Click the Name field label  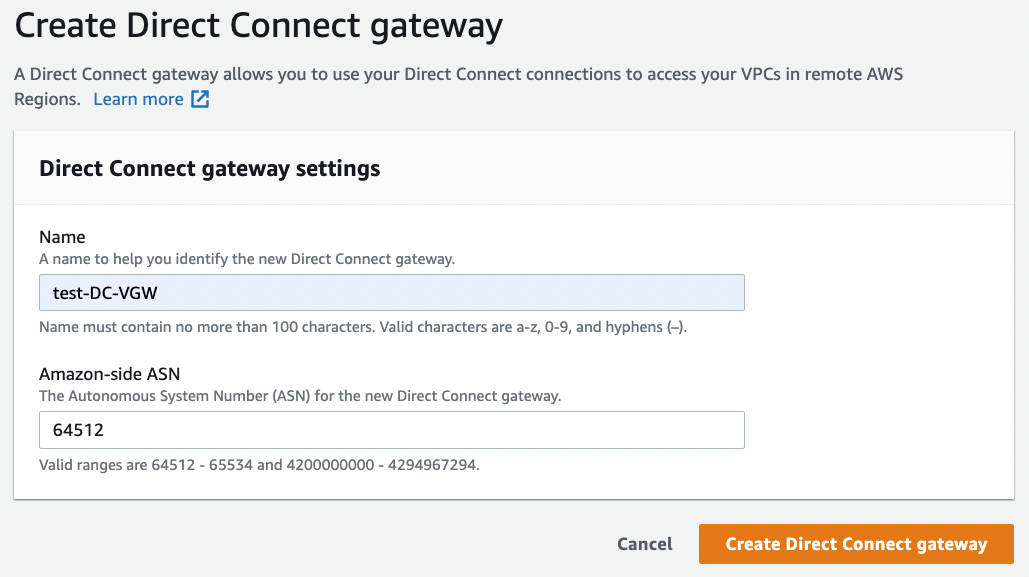62,237
